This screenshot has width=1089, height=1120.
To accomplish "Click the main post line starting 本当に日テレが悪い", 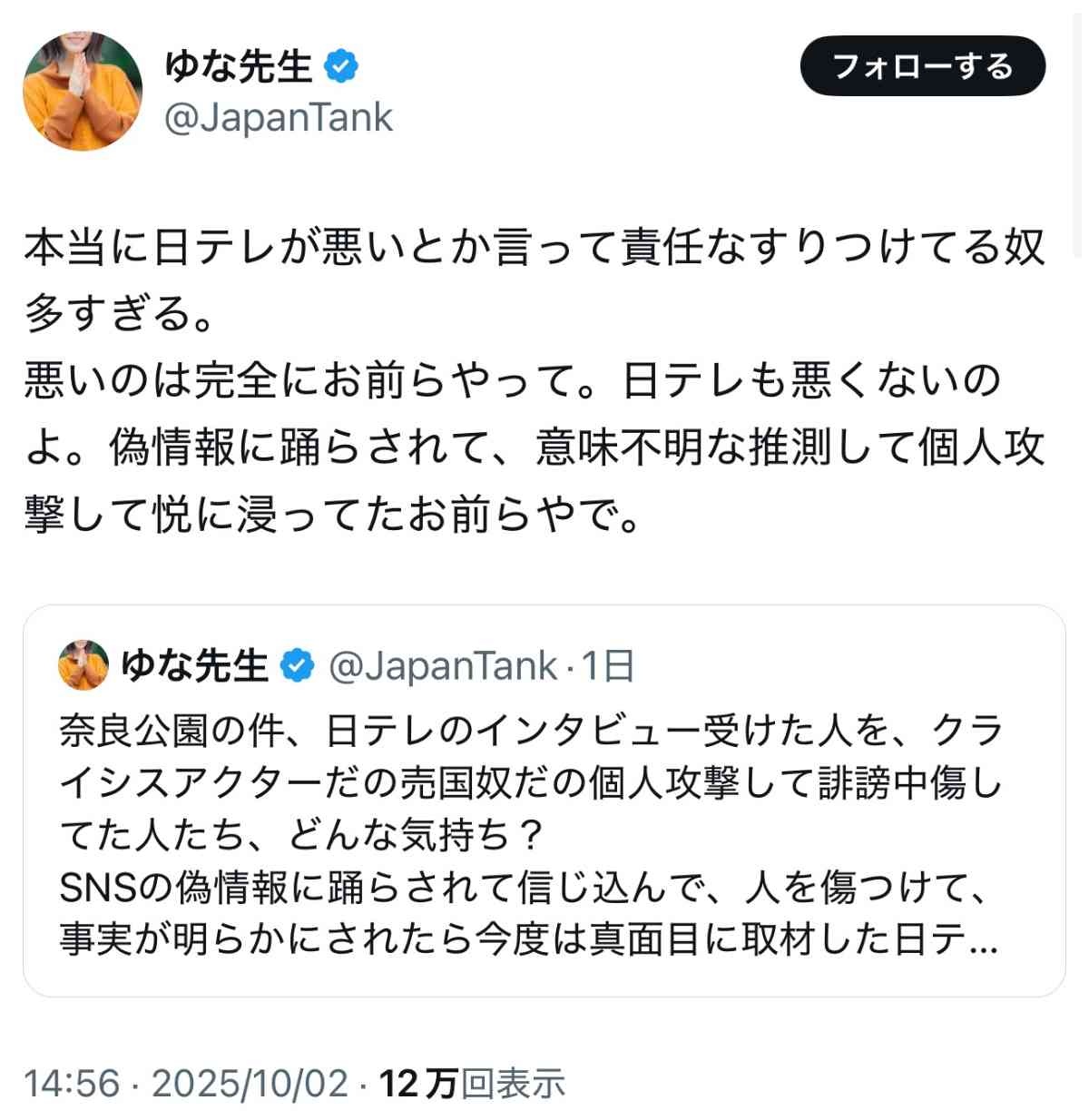I will pyautogui.click(x=534, y=248).
